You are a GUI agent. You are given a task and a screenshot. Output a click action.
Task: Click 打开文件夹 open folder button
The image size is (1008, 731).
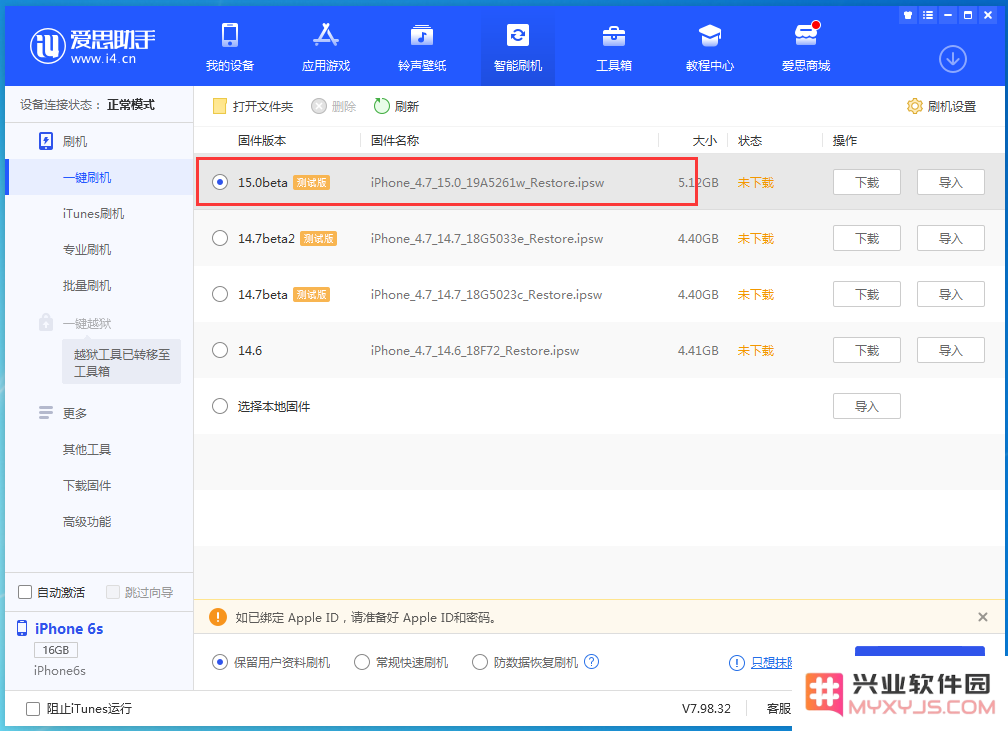[253, 106]
